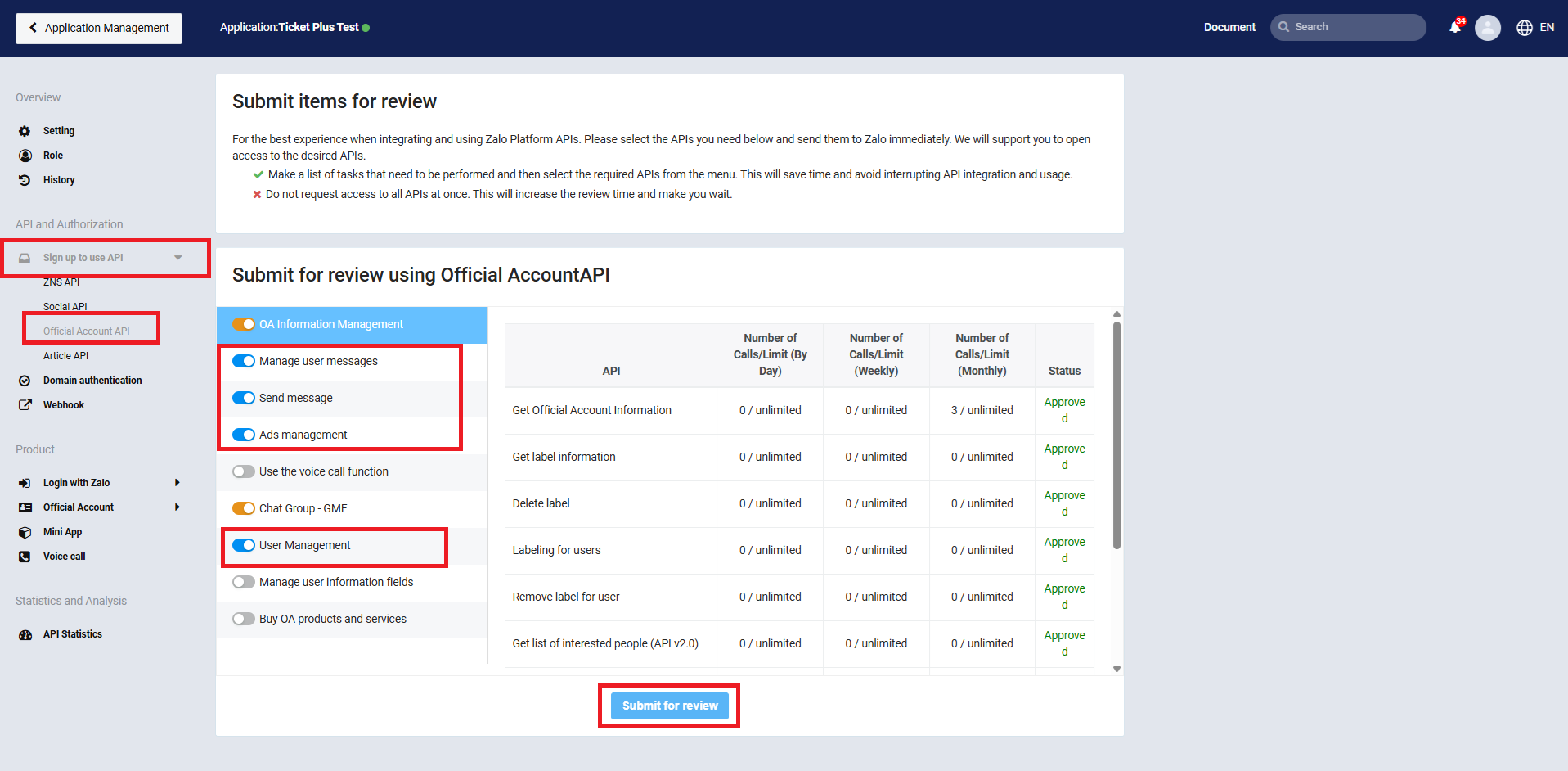Disable the Send message switch
Screen dimensions: 1568x771
[244, 398]
